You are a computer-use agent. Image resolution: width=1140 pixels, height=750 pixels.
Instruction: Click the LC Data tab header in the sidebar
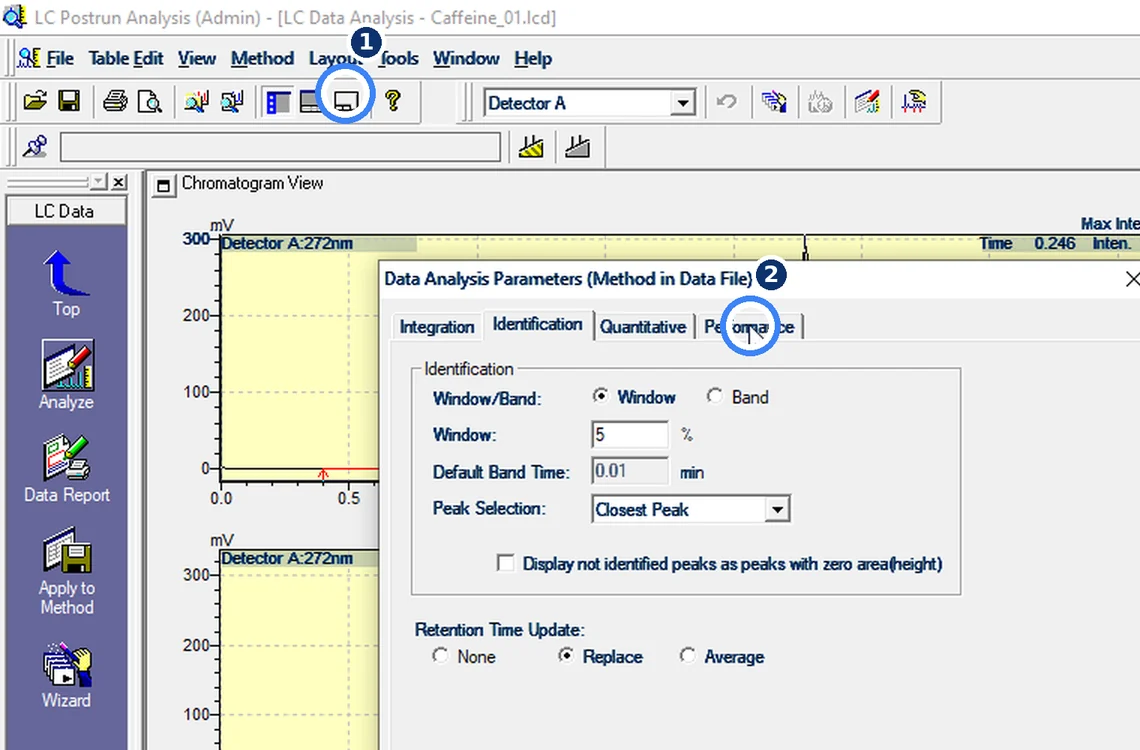(x=65, y=211)
